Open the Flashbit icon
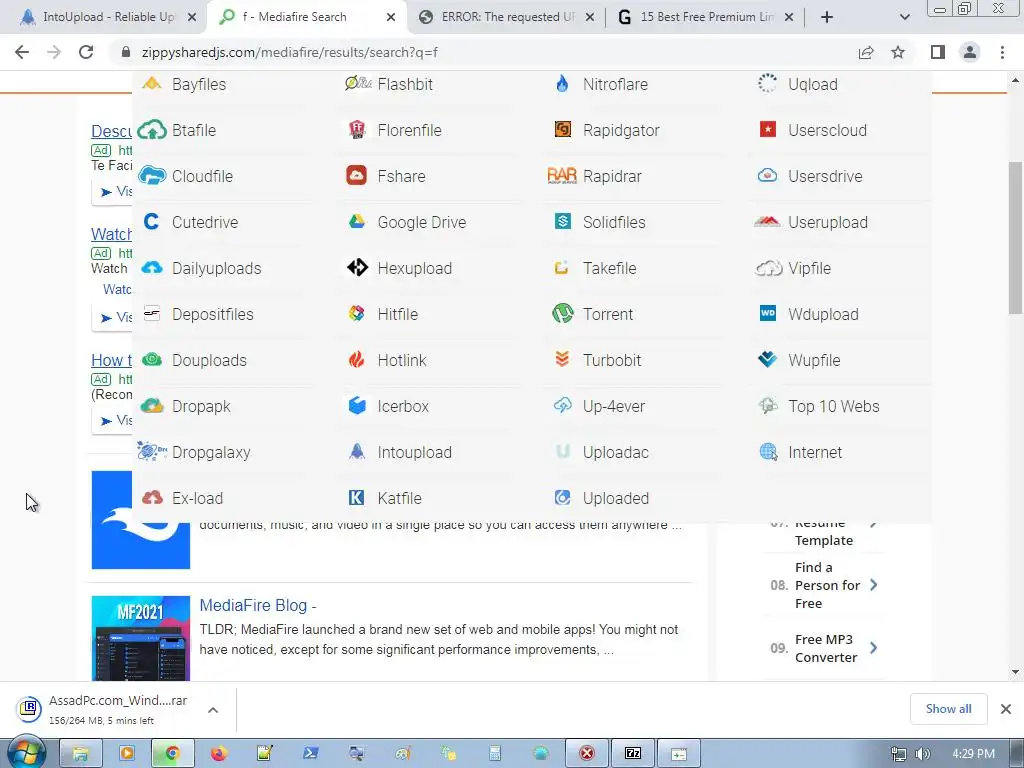The height and width of the screenshot is (768, 1024). point(358,84)
